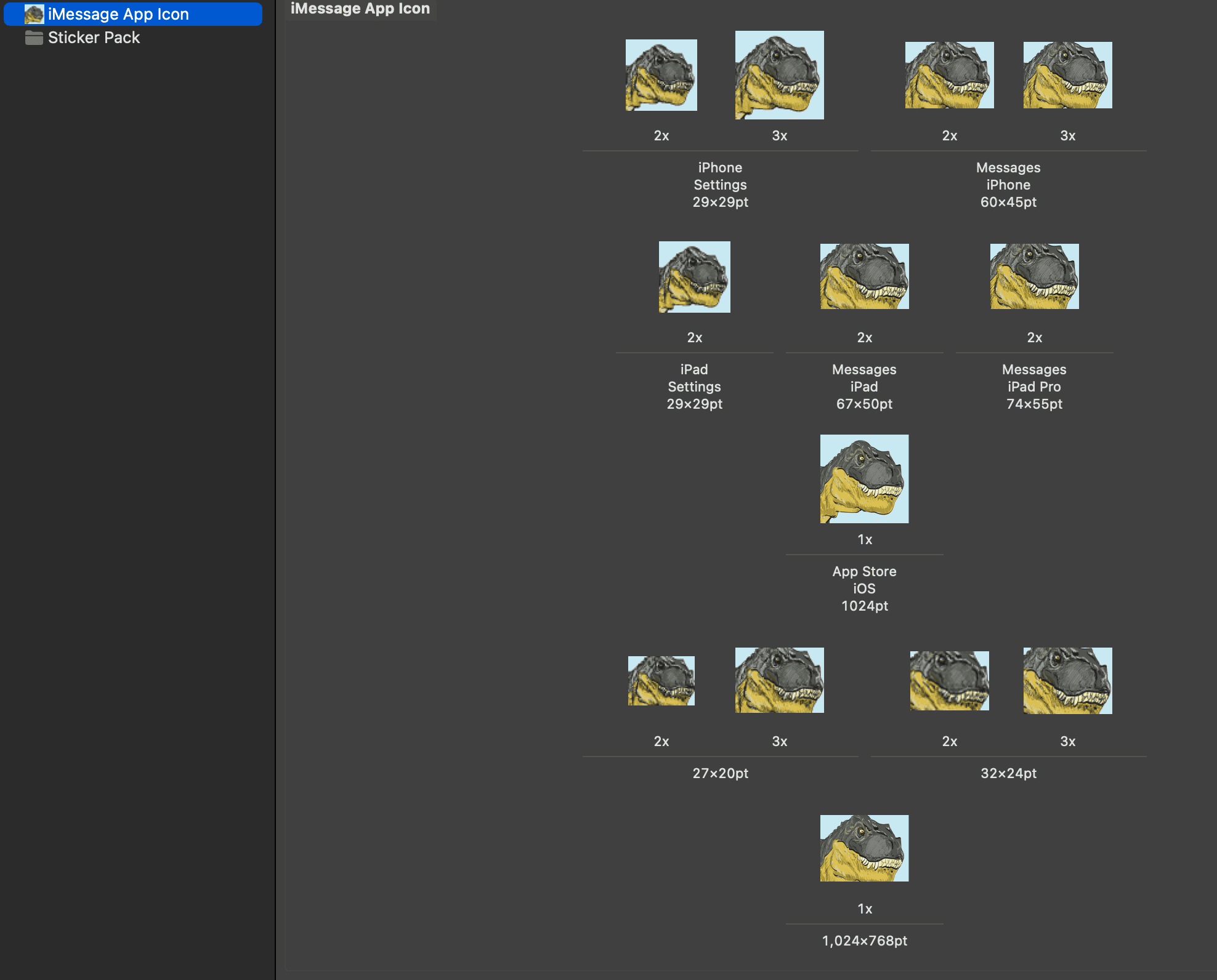This screenshot has width=1217, height=980.
Task: Select the 32×24pt 2x icon image
Action: (950, 681)
